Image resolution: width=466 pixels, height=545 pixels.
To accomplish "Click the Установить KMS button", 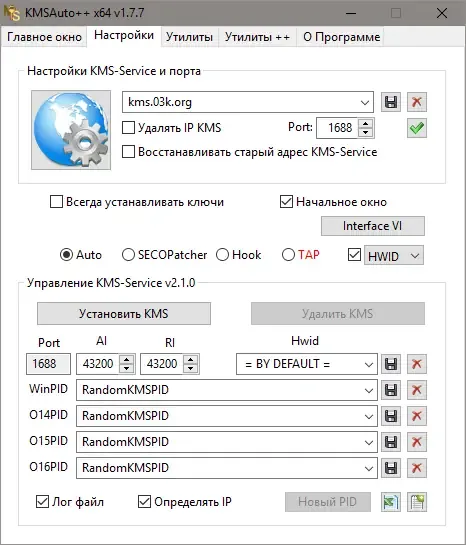I will point(124,314).
